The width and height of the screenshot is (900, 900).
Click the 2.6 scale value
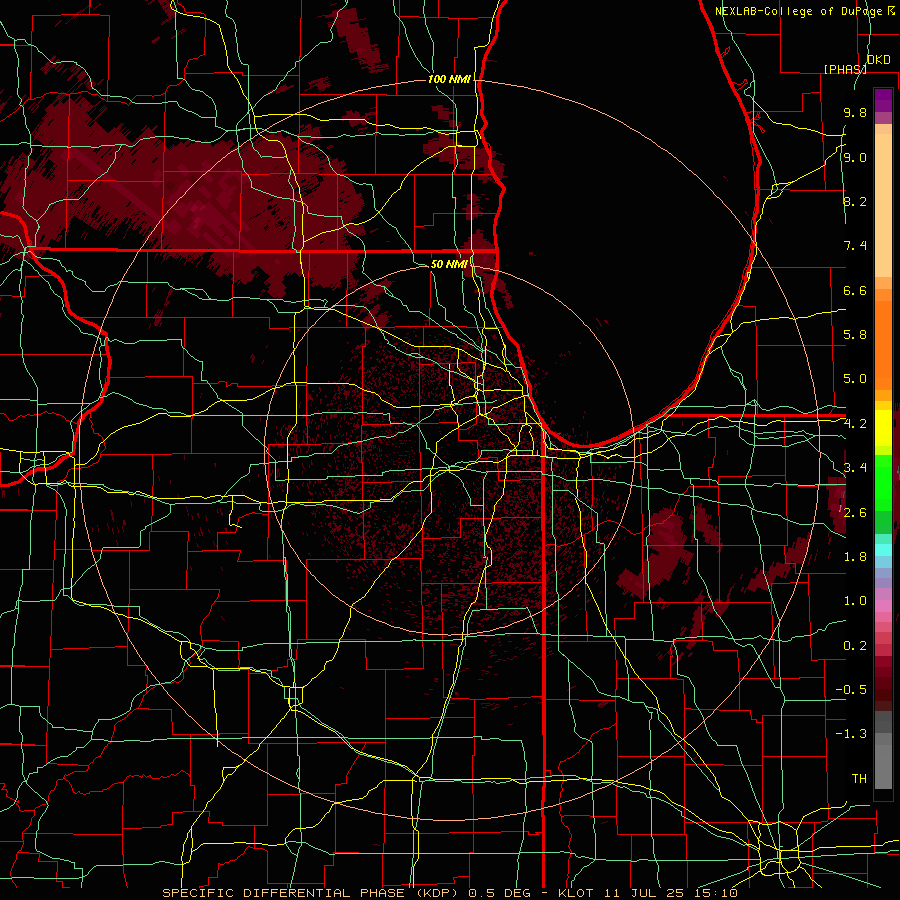pyautogui.click(x=855, y=512)
